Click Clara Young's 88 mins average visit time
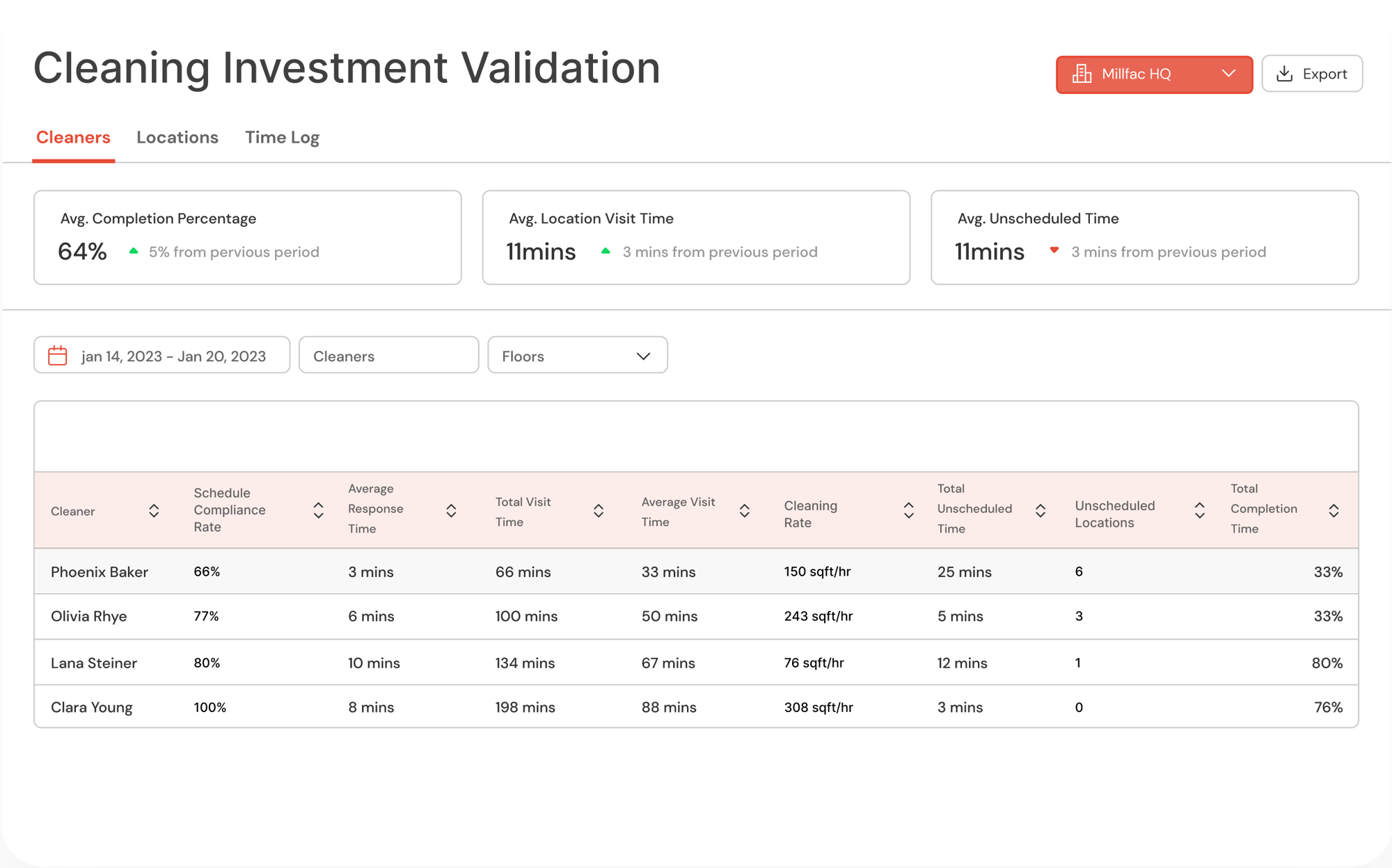Screen dimensions: 1392x868 coord(669,707)
